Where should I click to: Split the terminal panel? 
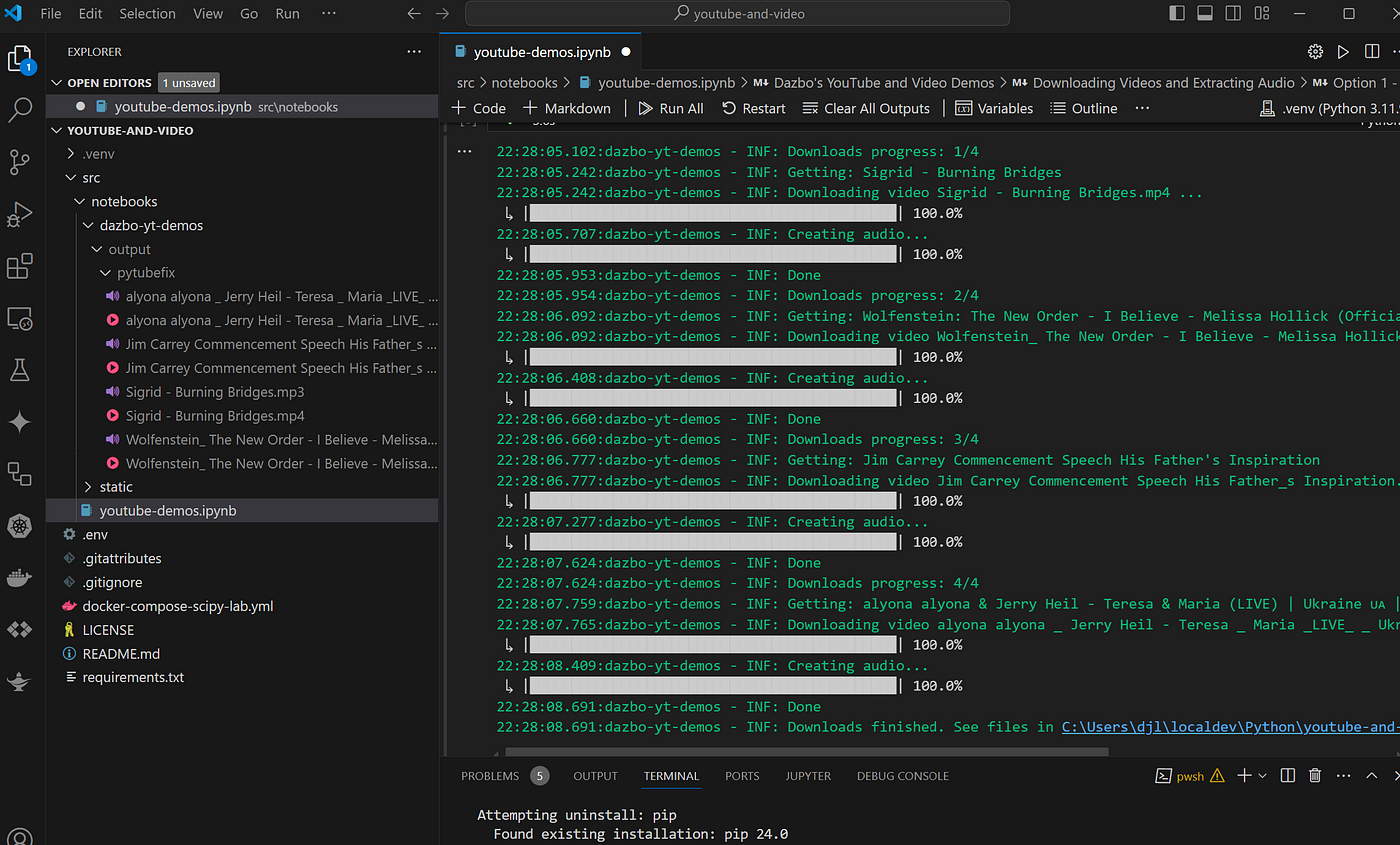pyautogui.click(x=1288, y=775)
